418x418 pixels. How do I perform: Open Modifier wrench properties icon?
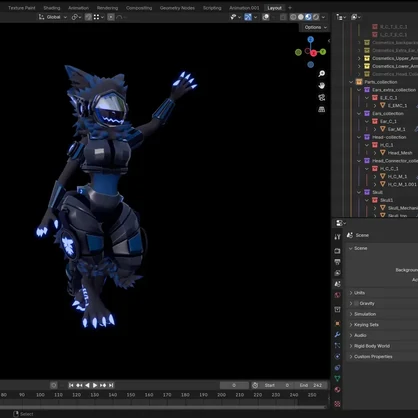coord(337,334)
